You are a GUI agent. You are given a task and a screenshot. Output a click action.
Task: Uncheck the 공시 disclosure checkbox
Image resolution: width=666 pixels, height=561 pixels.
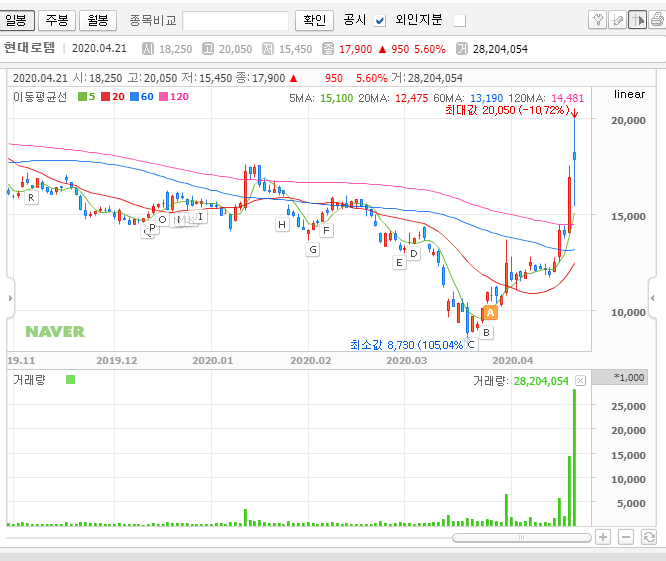pos(380,20)
